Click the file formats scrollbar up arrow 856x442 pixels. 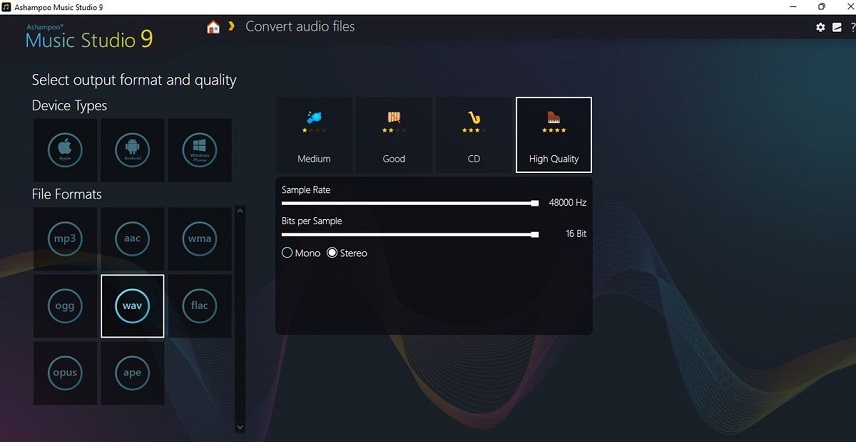tap(240, 211)
